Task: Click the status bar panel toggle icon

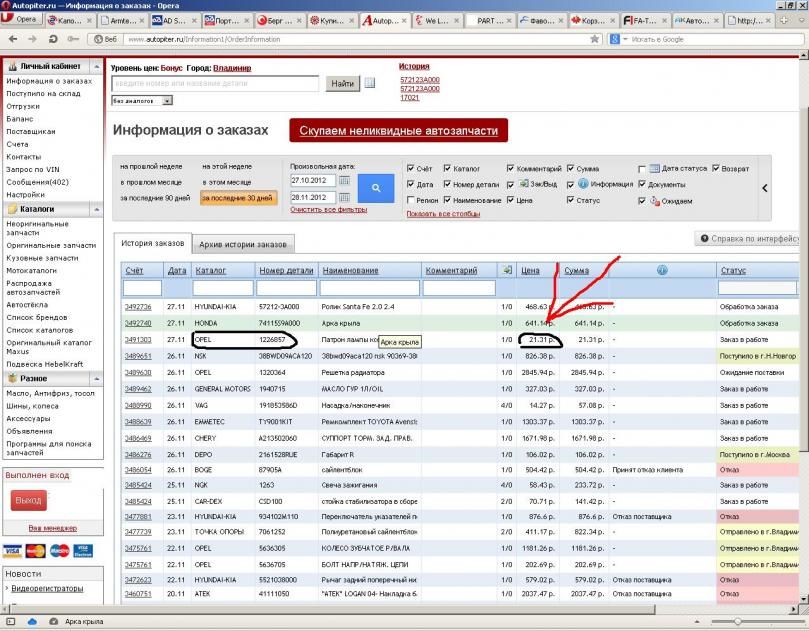Action: click(10, 622)
